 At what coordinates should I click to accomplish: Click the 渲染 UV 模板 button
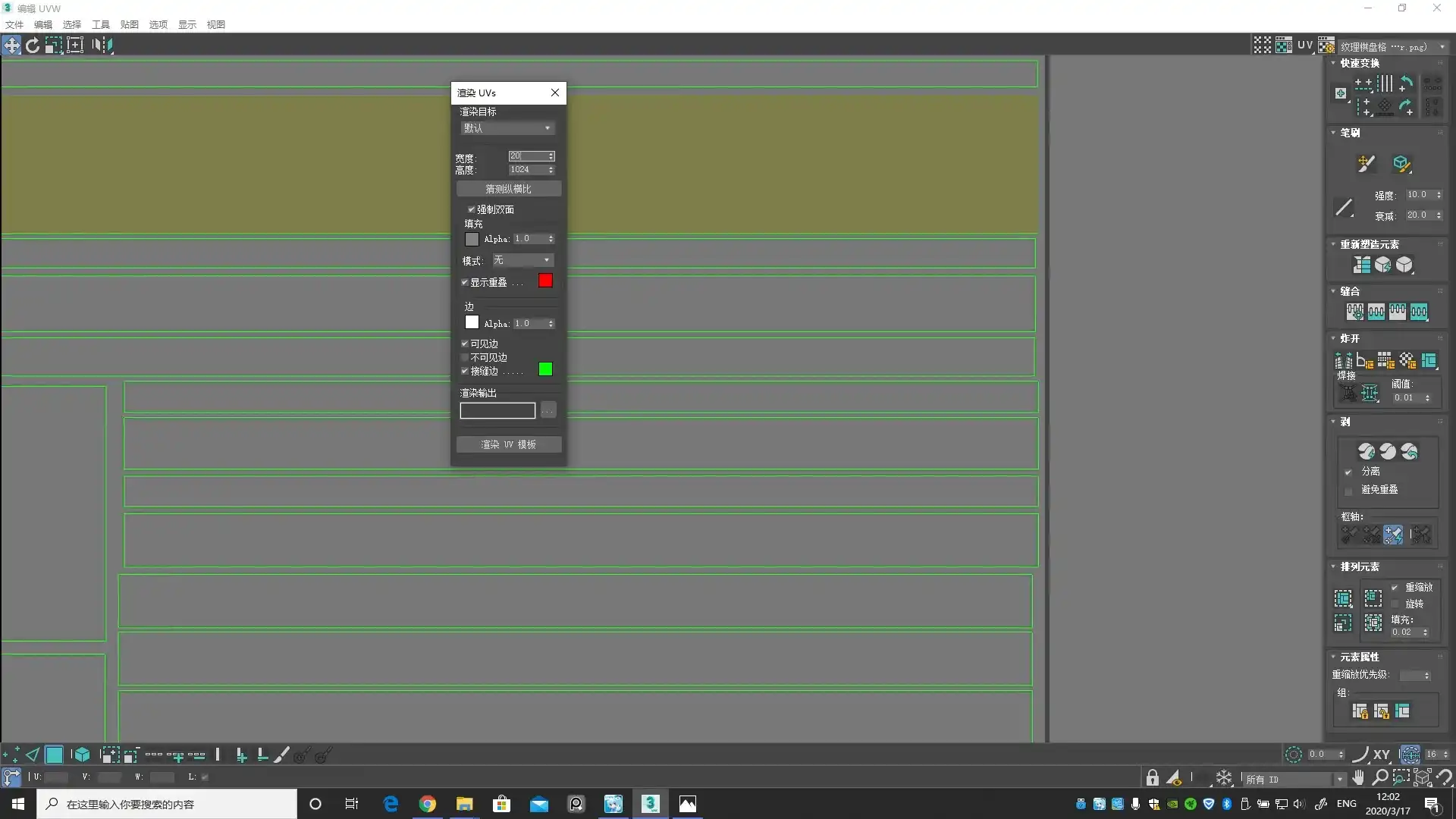508,444
